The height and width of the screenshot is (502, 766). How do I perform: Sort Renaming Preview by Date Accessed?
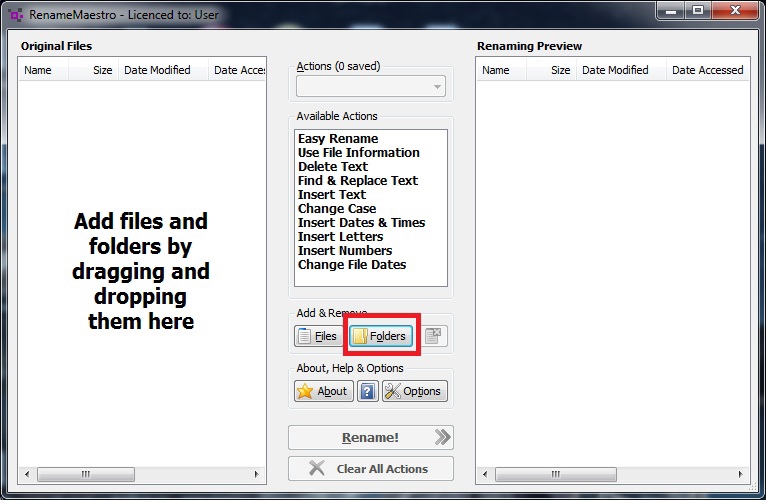tap(707, 70)
